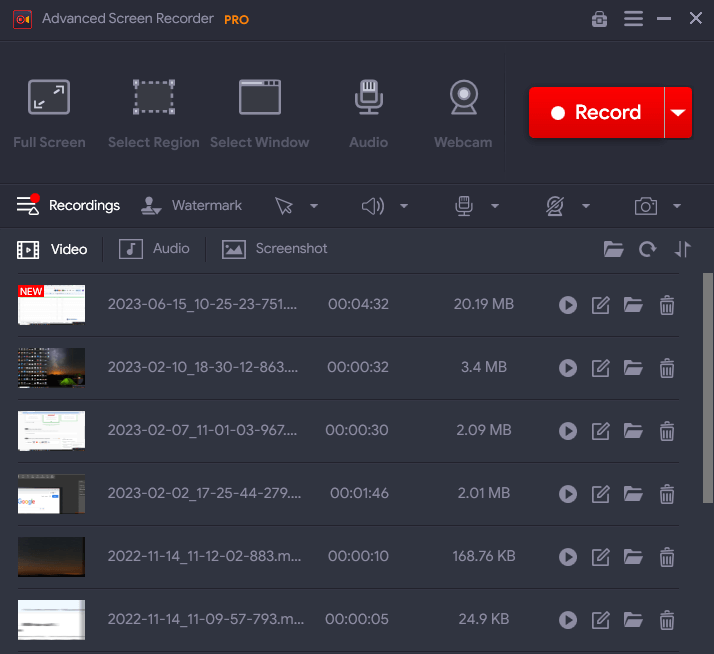Expand the screenshot options dropdown arrow

[677, 206]
